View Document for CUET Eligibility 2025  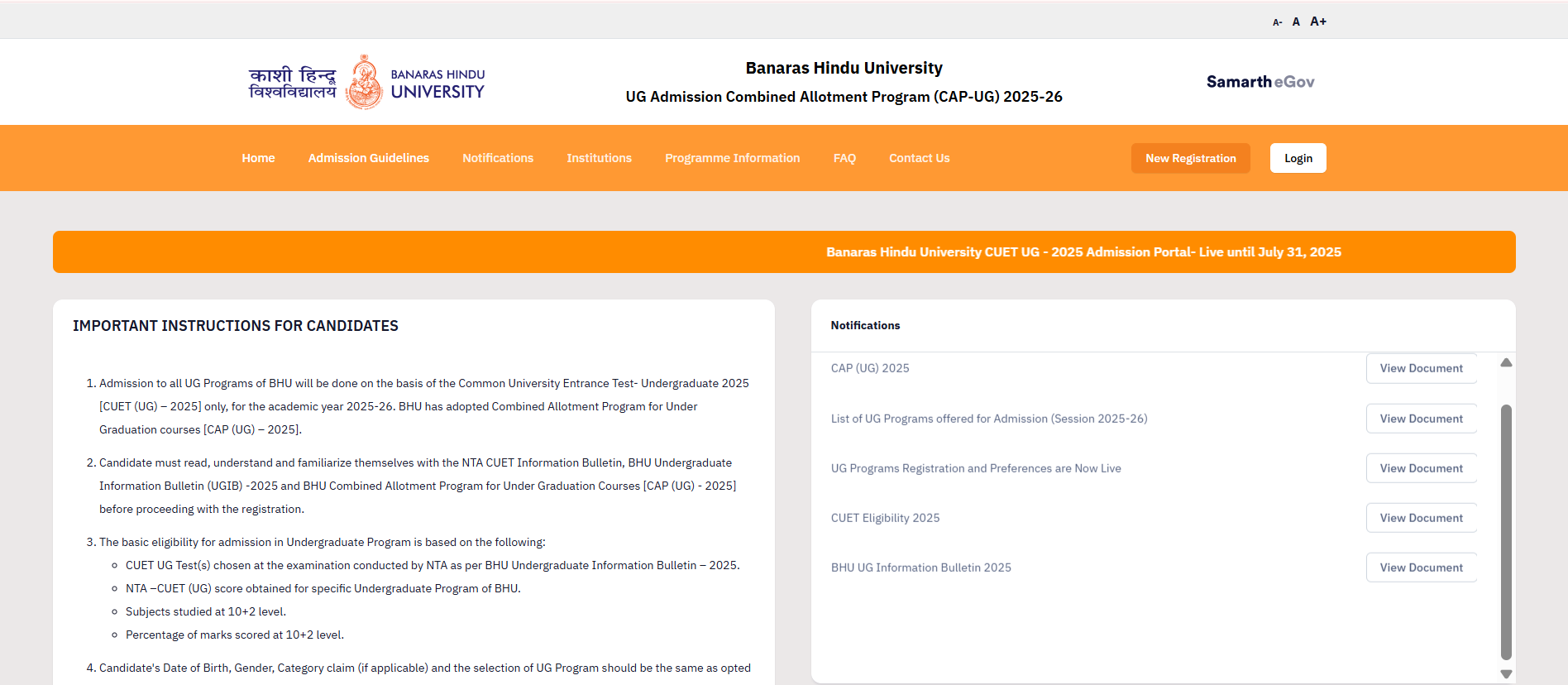(x=1422, y=518)
